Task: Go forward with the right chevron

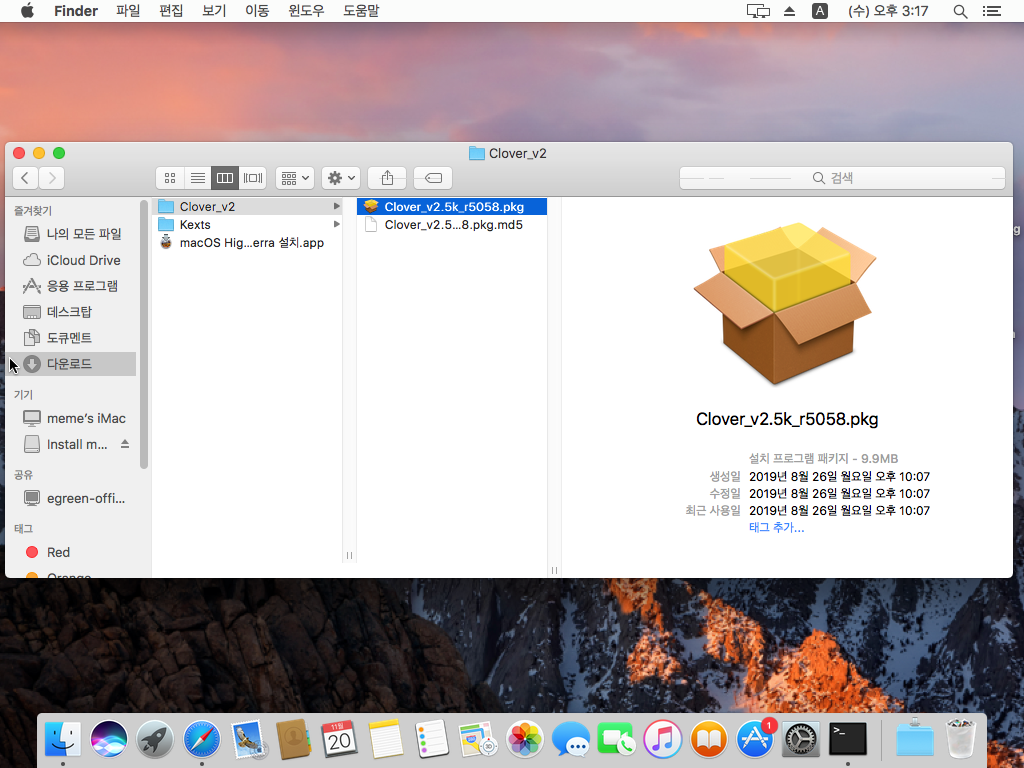Action: pos(52,178)
